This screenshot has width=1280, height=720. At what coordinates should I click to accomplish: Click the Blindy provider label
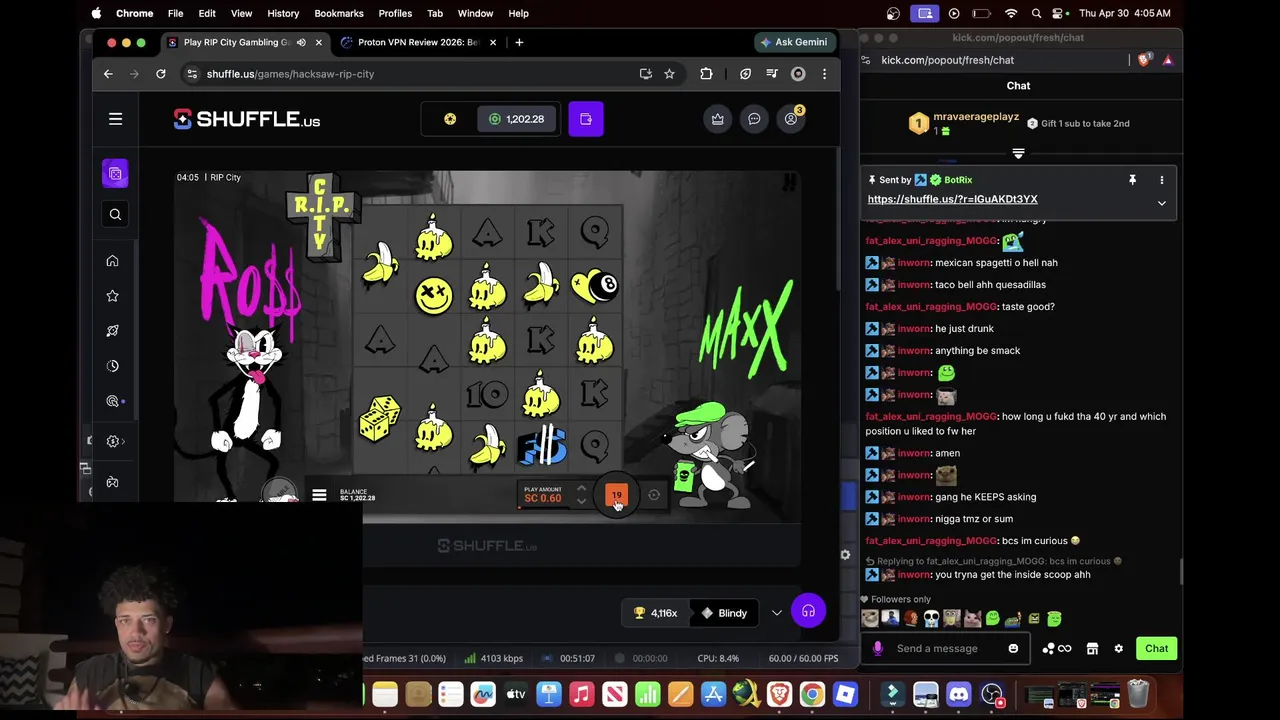724,613
